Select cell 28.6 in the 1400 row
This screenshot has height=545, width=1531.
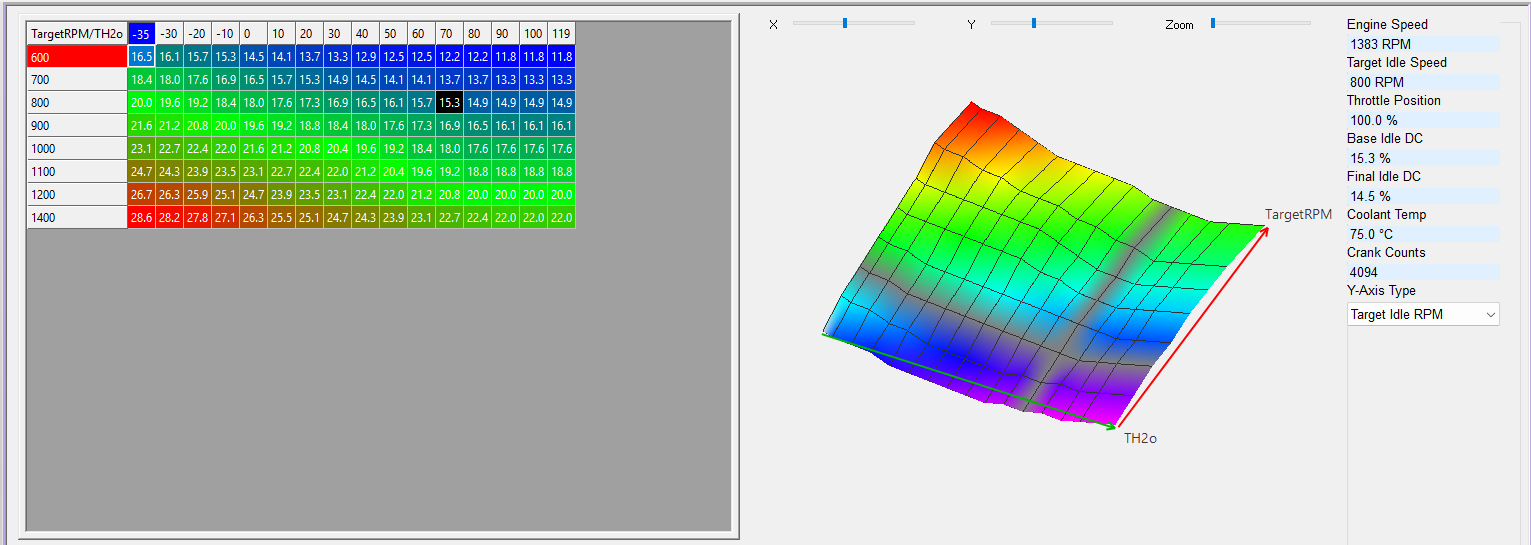tap(141, 217)
